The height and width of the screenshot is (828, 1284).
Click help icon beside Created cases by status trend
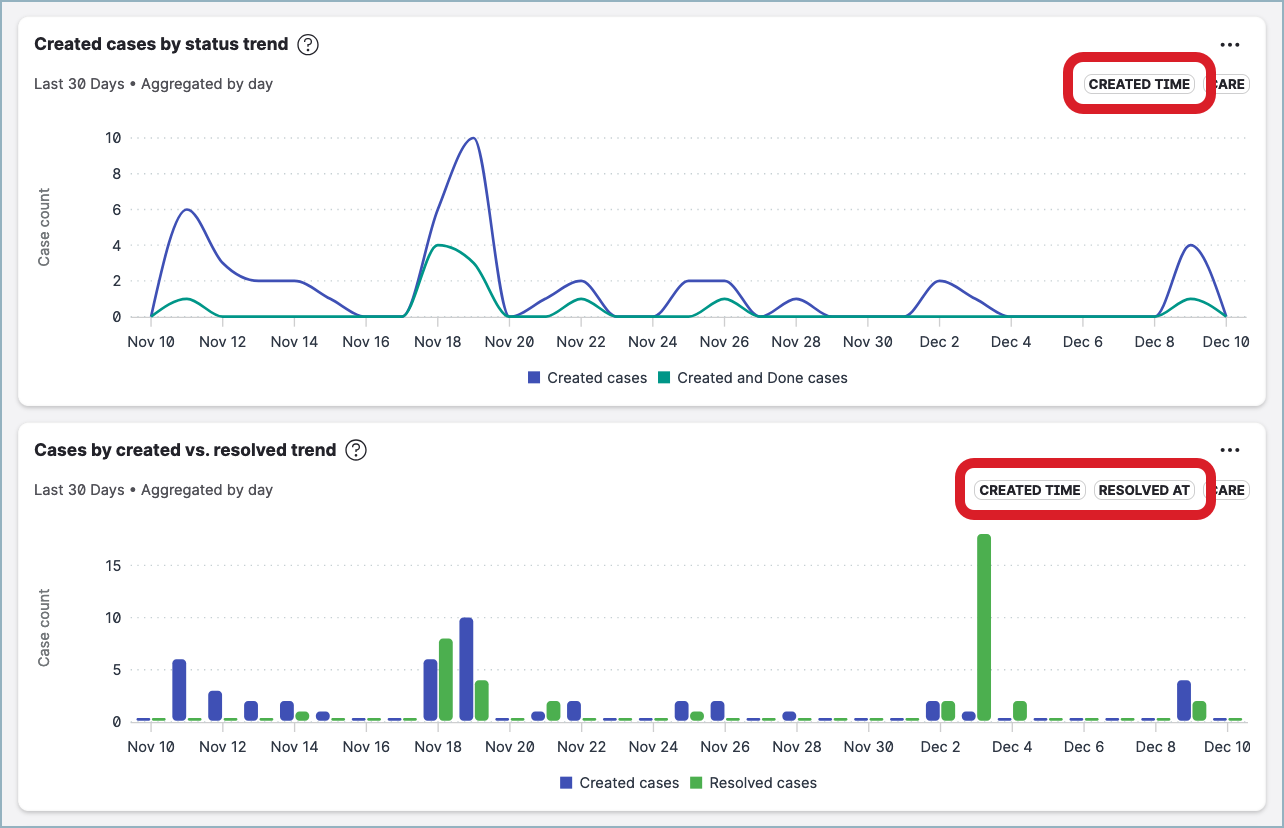(308, 45)
